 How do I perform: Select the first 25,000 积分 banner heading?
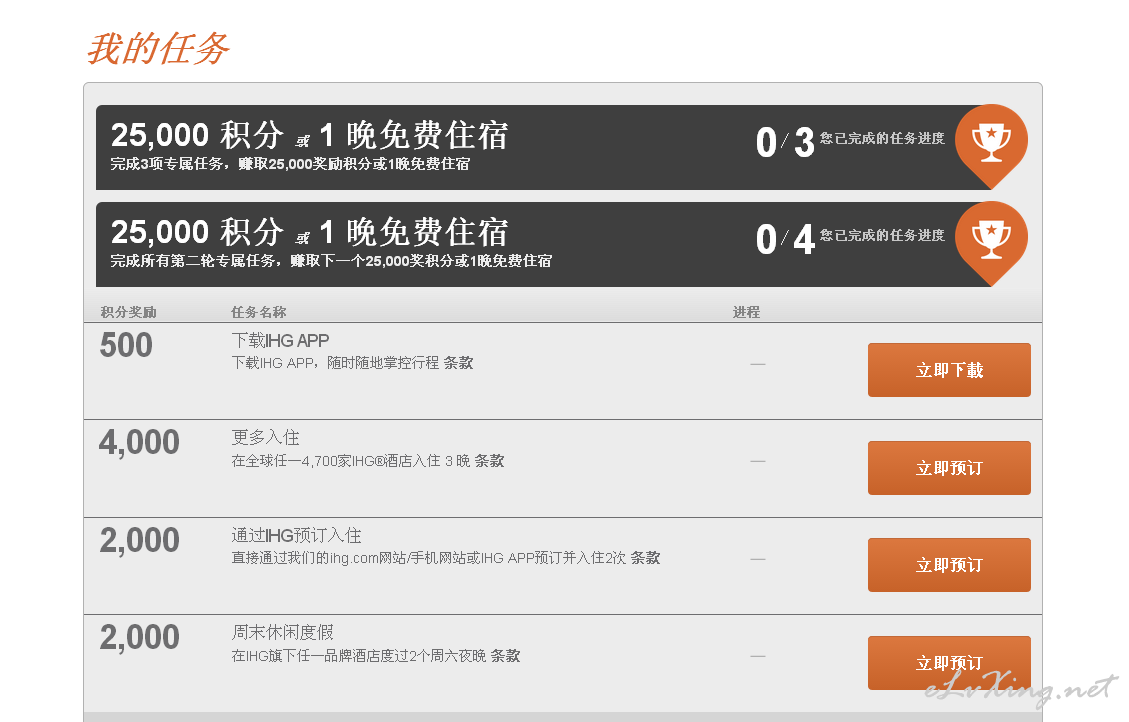tap(310, 135)
